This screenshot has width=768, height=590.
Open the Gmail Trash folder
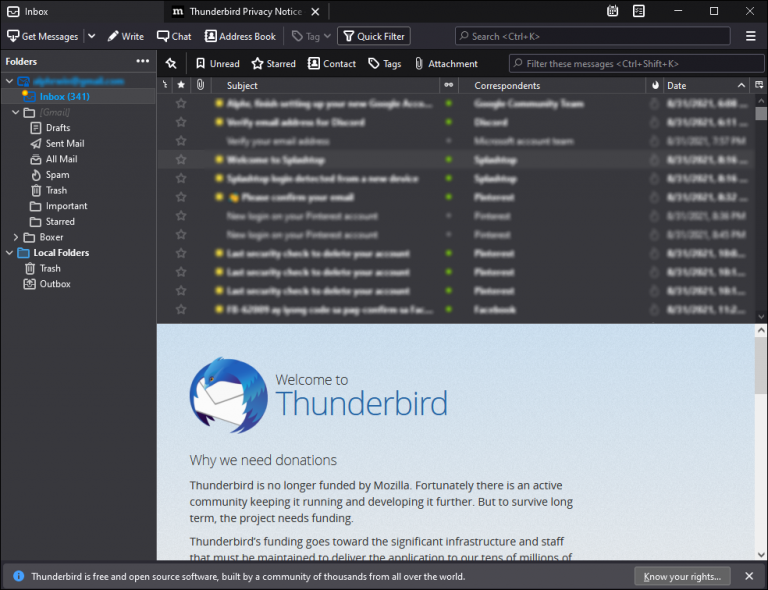point(56,190)
